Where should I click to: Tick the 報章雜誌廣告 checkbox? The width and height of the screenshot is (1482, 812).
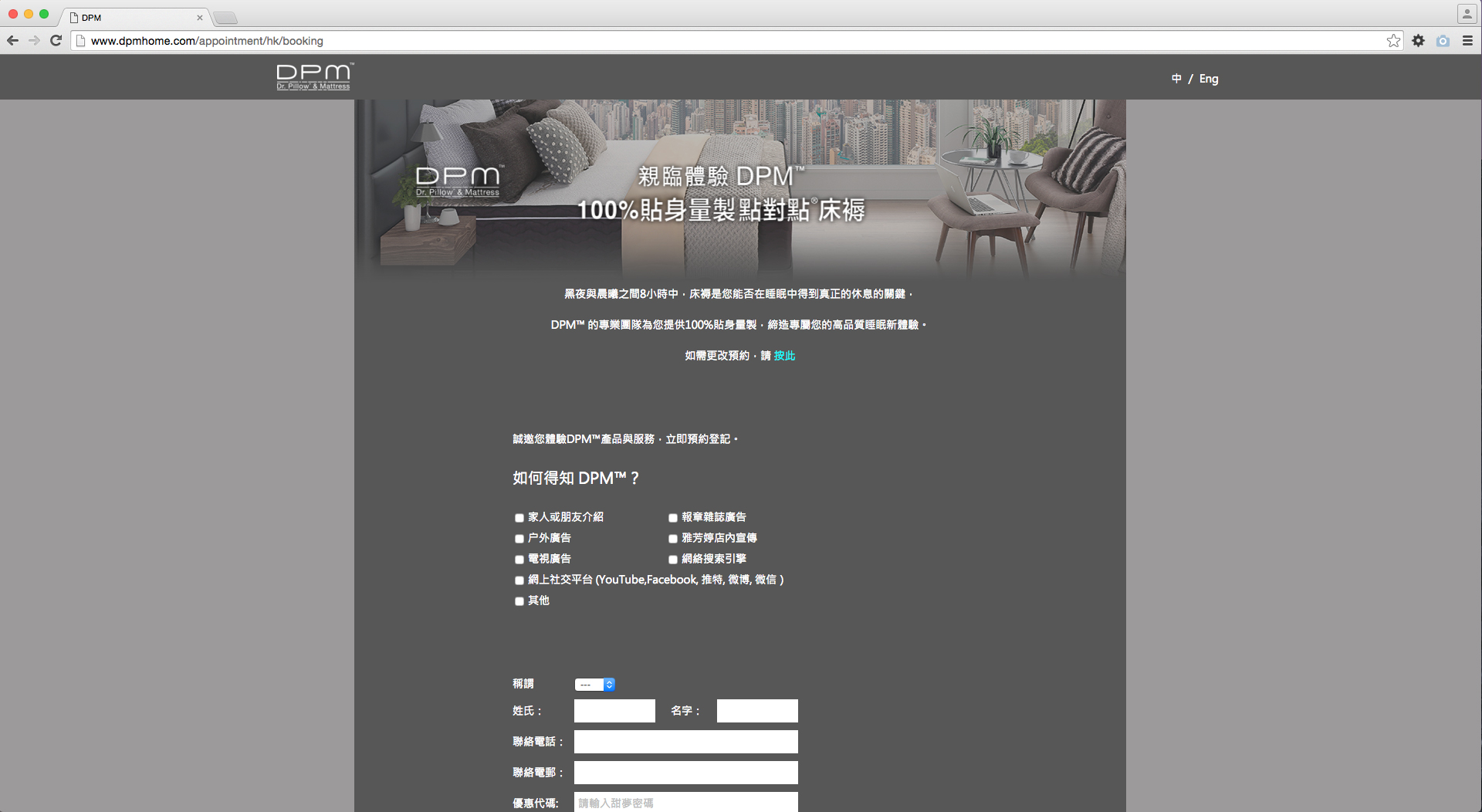[x=673, y=518]
